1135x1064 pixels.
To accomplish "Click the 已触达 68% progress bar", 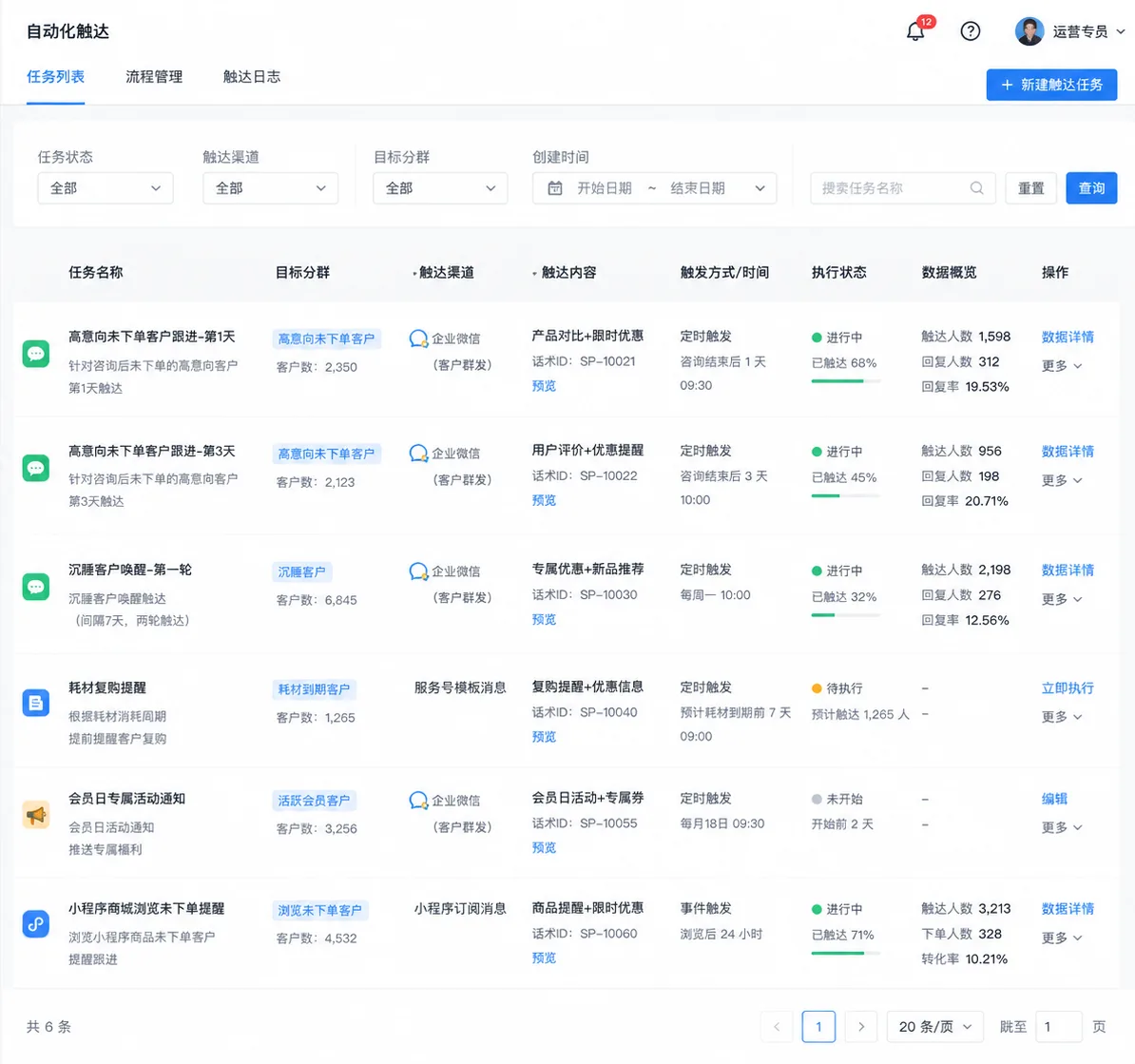I will [845, 381].
